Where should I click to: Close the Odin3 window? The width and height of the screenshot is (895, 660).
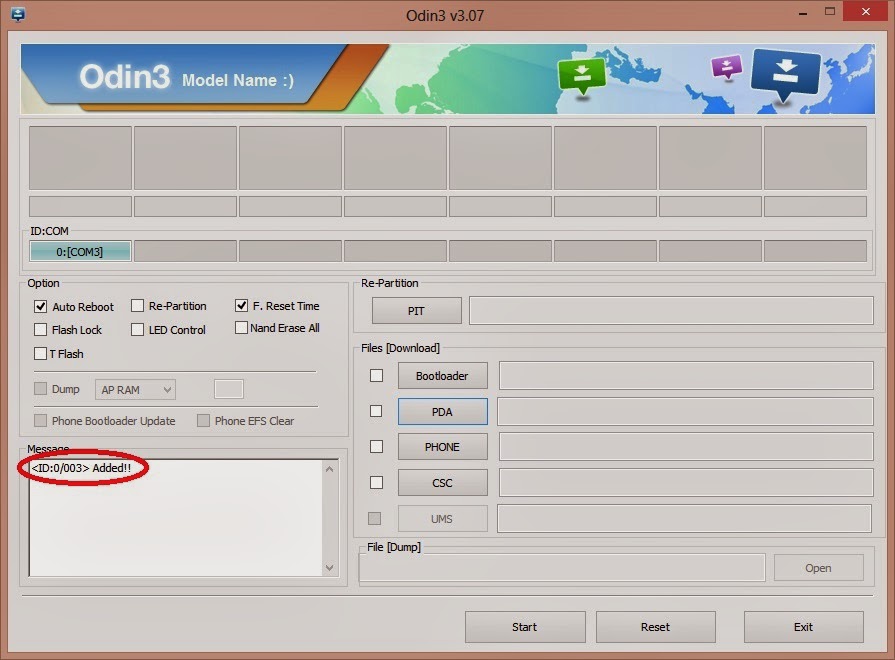[865, 12]
